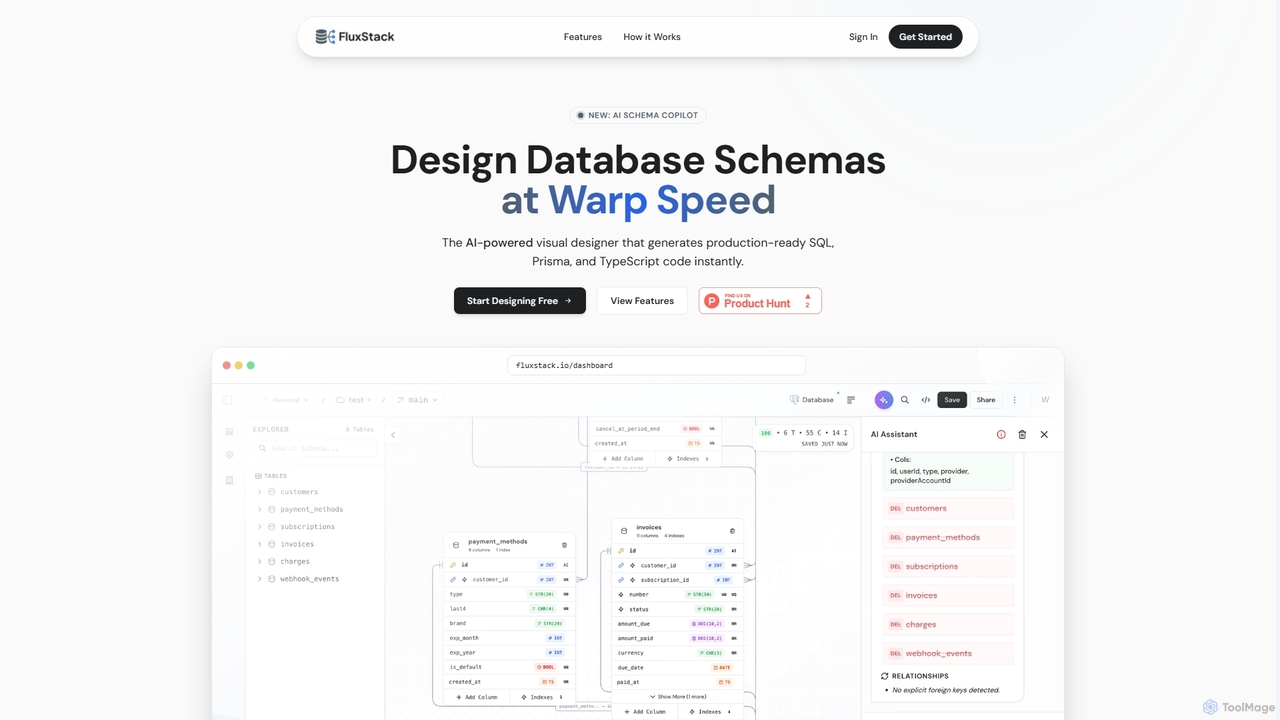Viewport: 1280px width, 720px height.
Task: Click Add Column under created_at at the top
Action: [x=622, y=459]
